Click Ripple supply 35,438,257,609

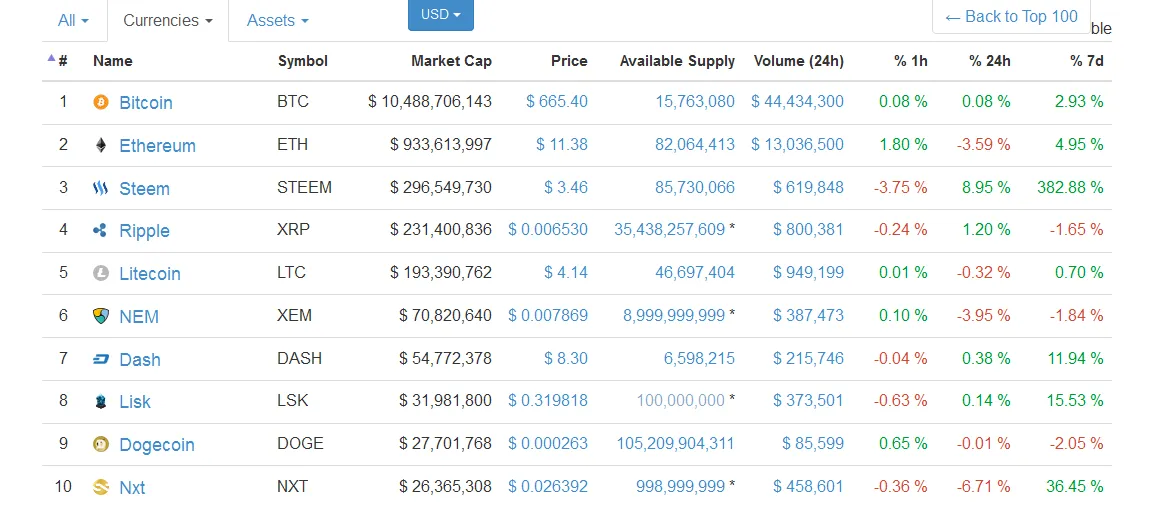[670, 229]
